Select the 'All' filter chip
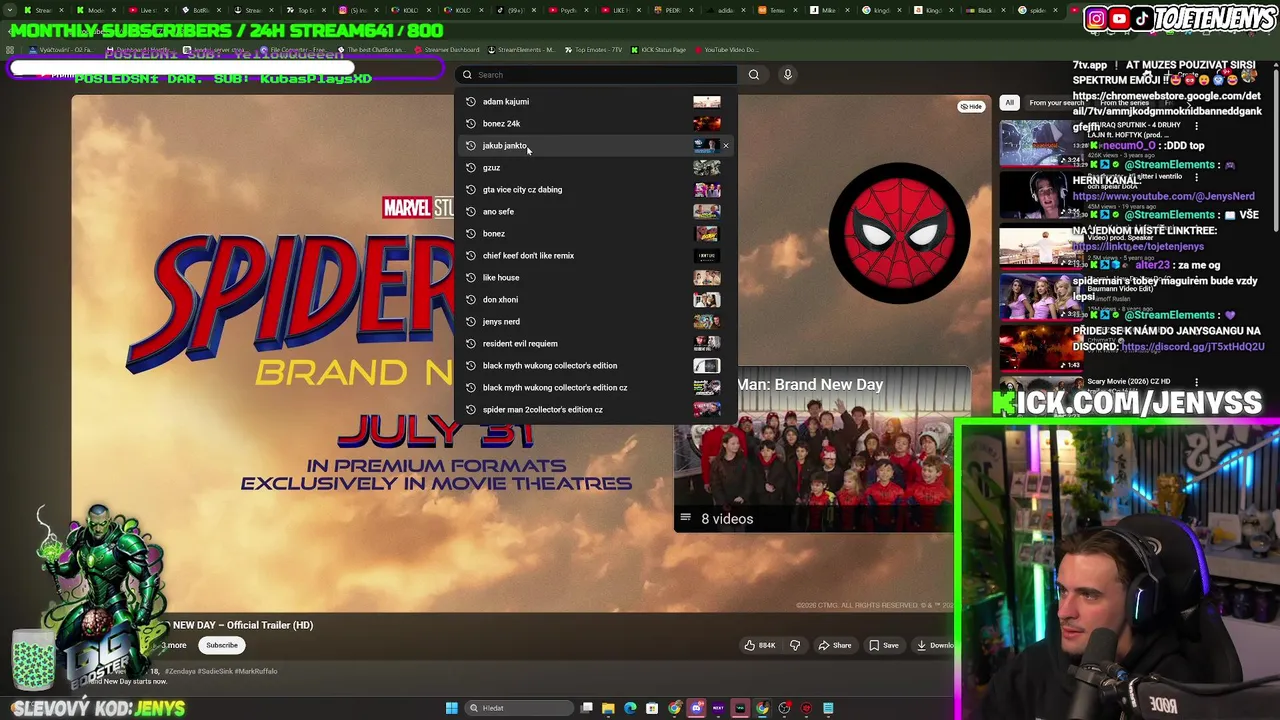Viewport: 1280px width, 720px height. click(x=1010, y=103)
